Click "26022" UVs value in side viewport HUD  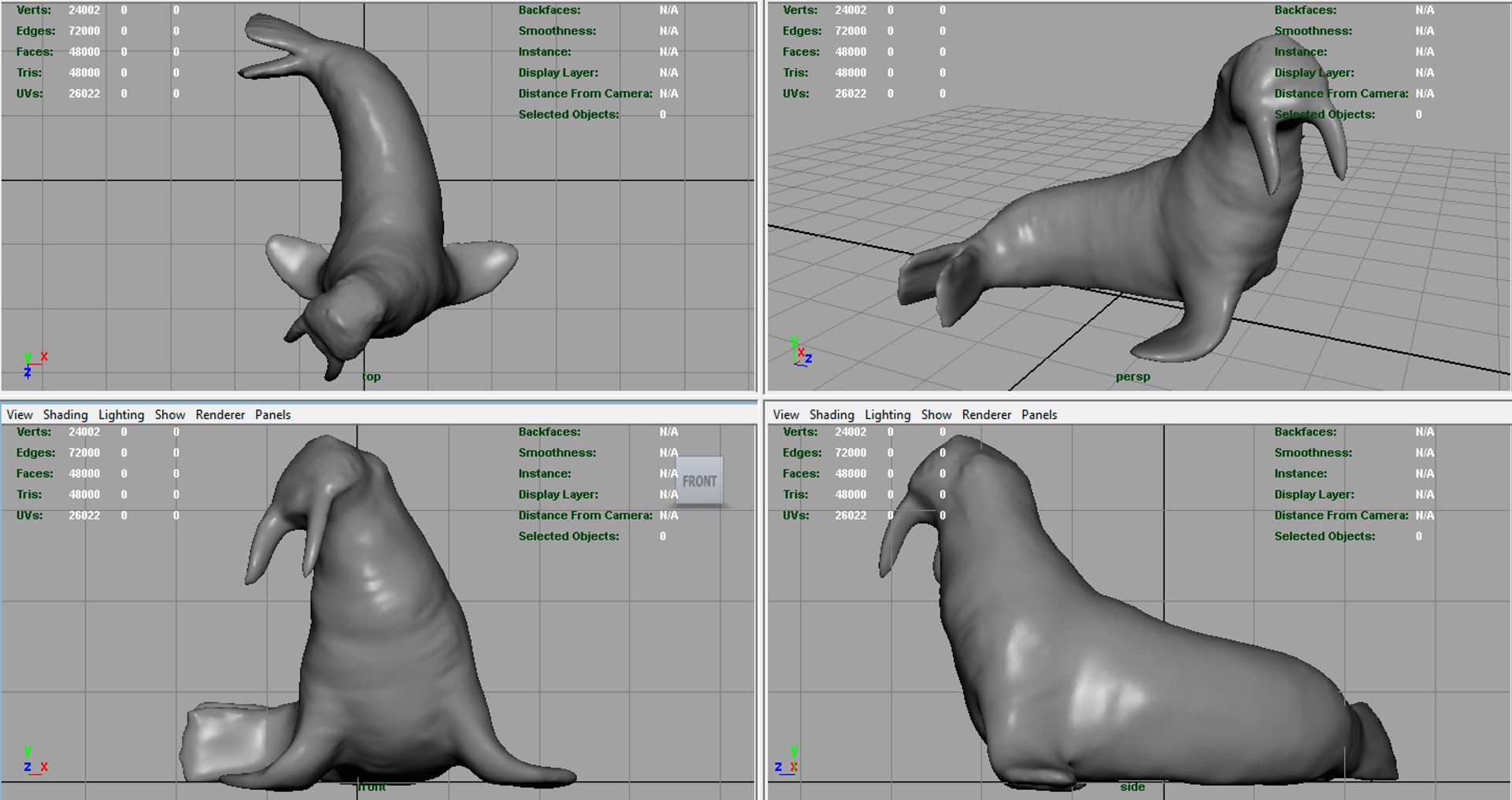click(850, 515)
